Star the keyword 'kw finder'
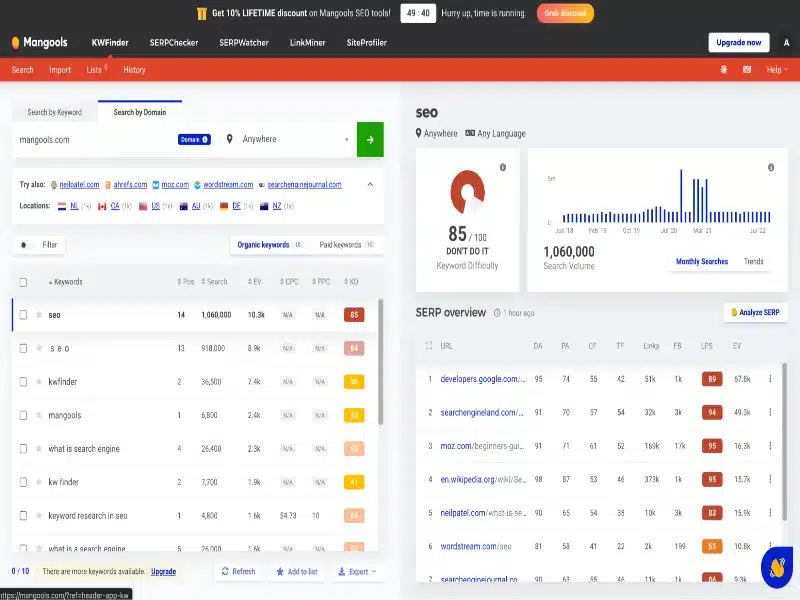 (39, 482)
